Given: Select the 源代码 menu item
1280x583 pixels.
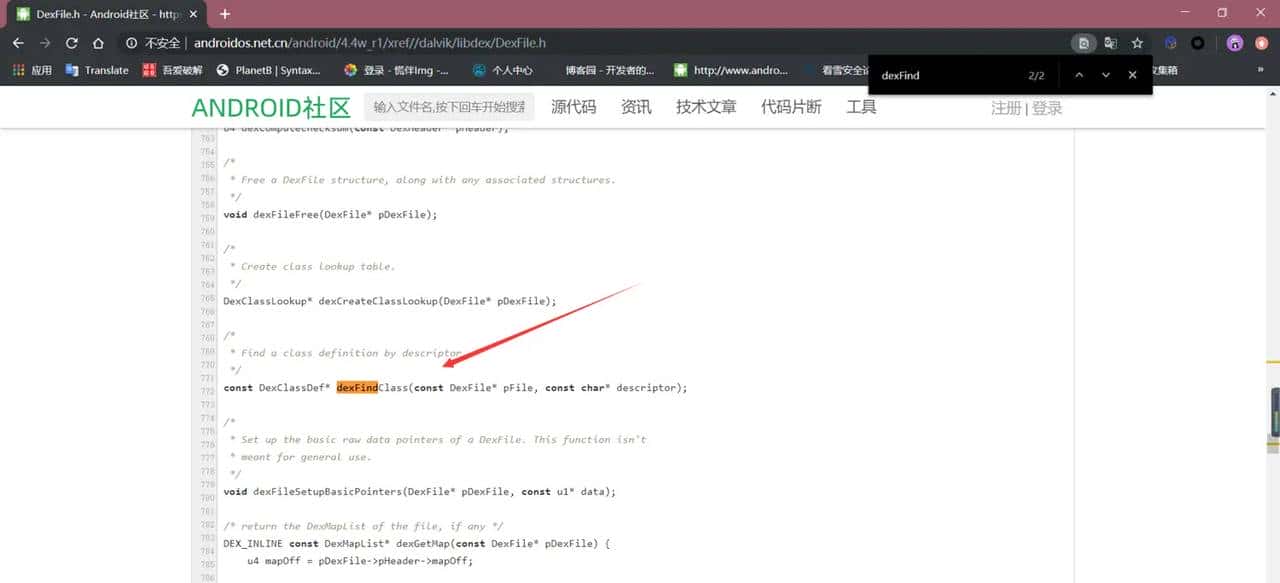Looking at the screenshot, I should tap(572, 106).
